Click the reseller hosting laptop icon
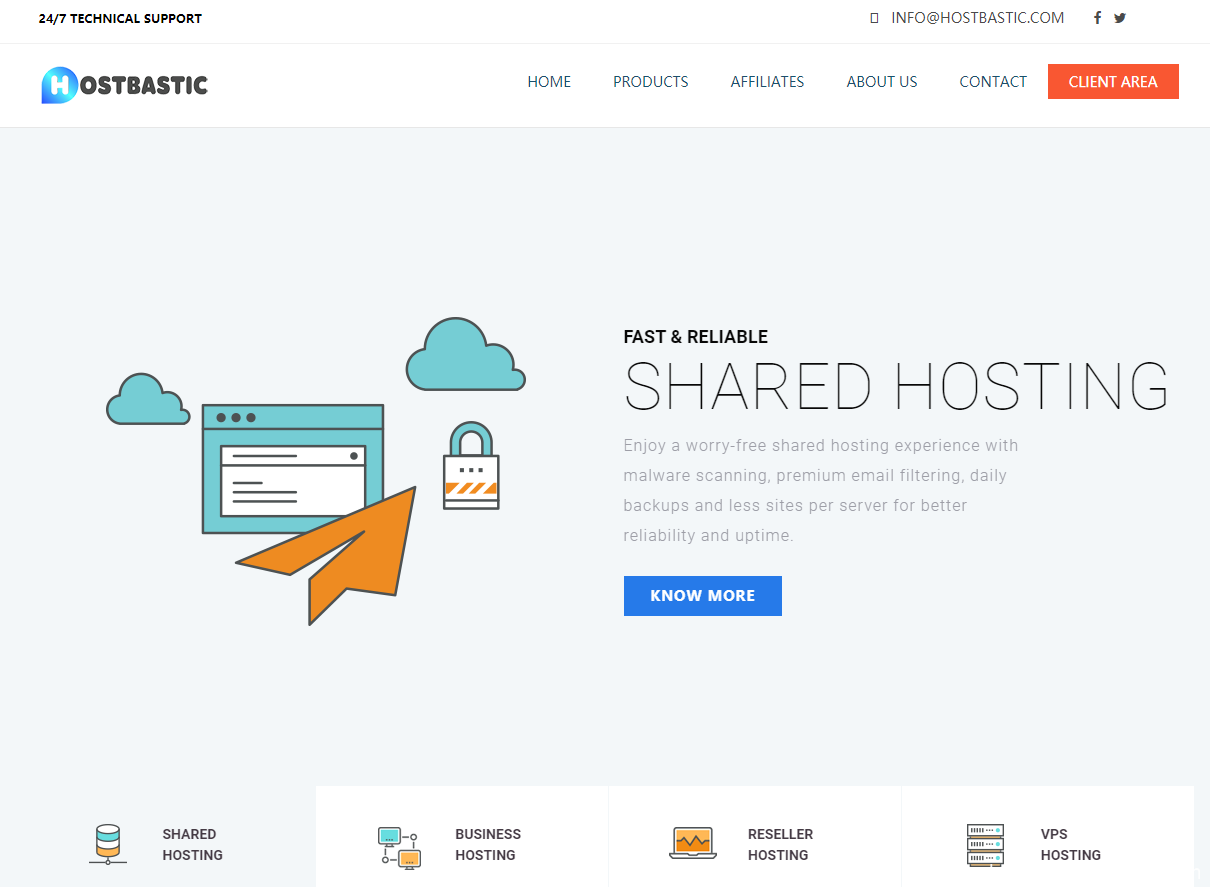Viewport: 1210px width, 887px height. [692, 843]
